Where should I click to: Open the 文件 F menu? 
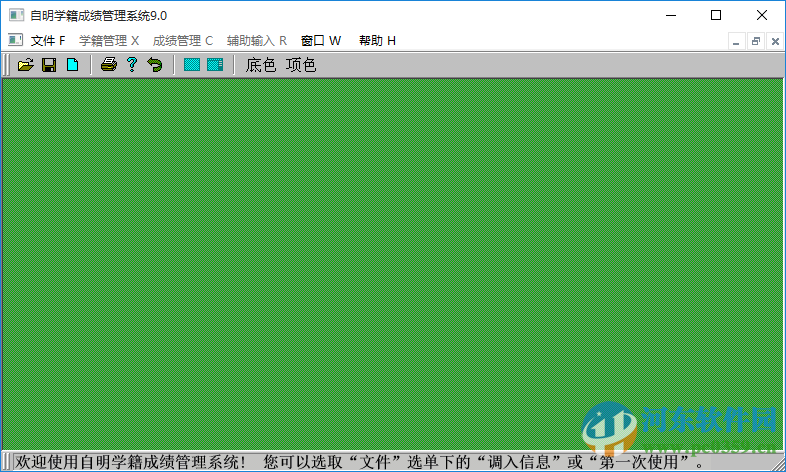[x=48, y=41]
